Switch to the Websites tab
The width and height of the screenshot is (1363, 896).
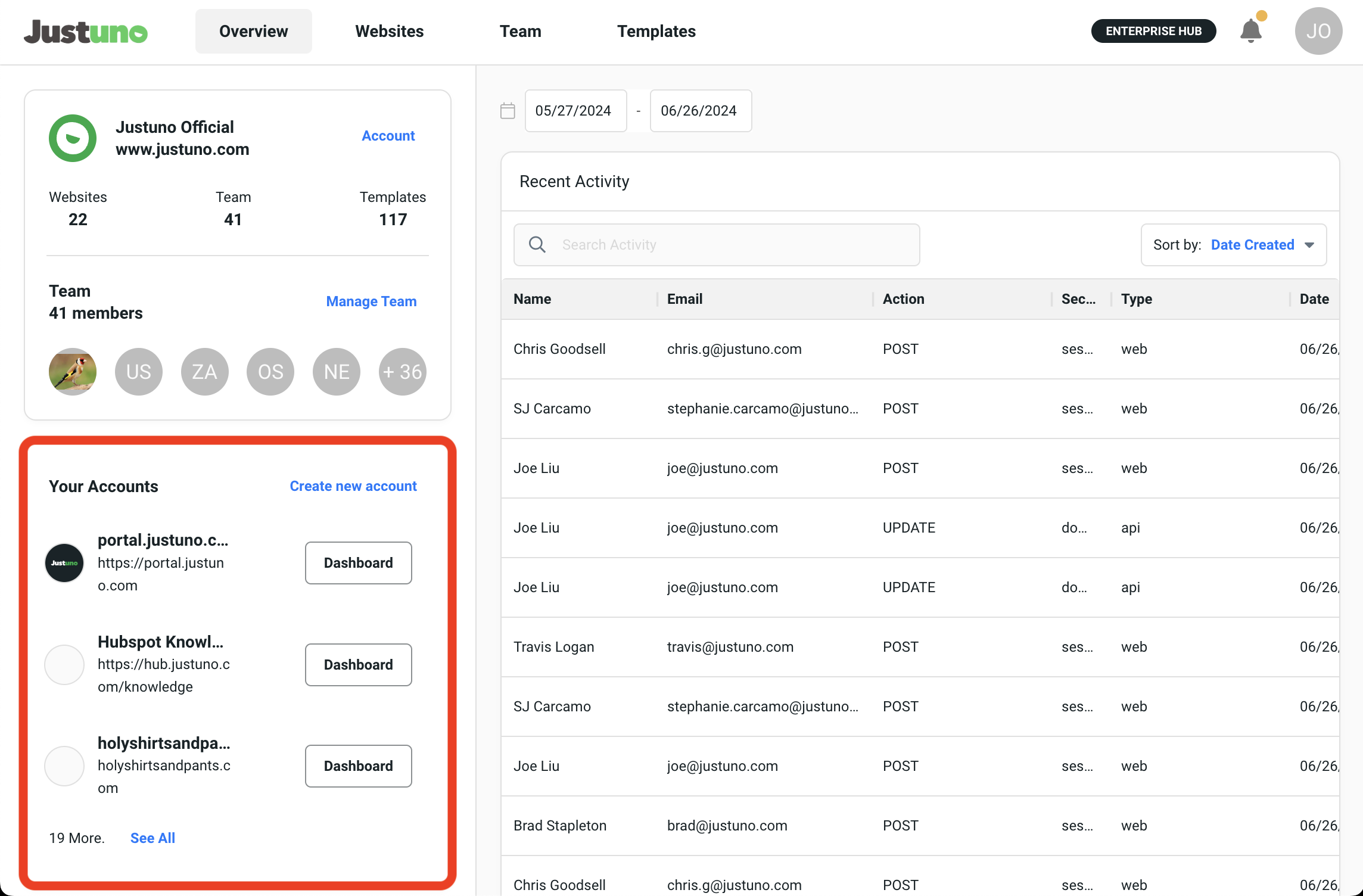(x=389, y=31)
